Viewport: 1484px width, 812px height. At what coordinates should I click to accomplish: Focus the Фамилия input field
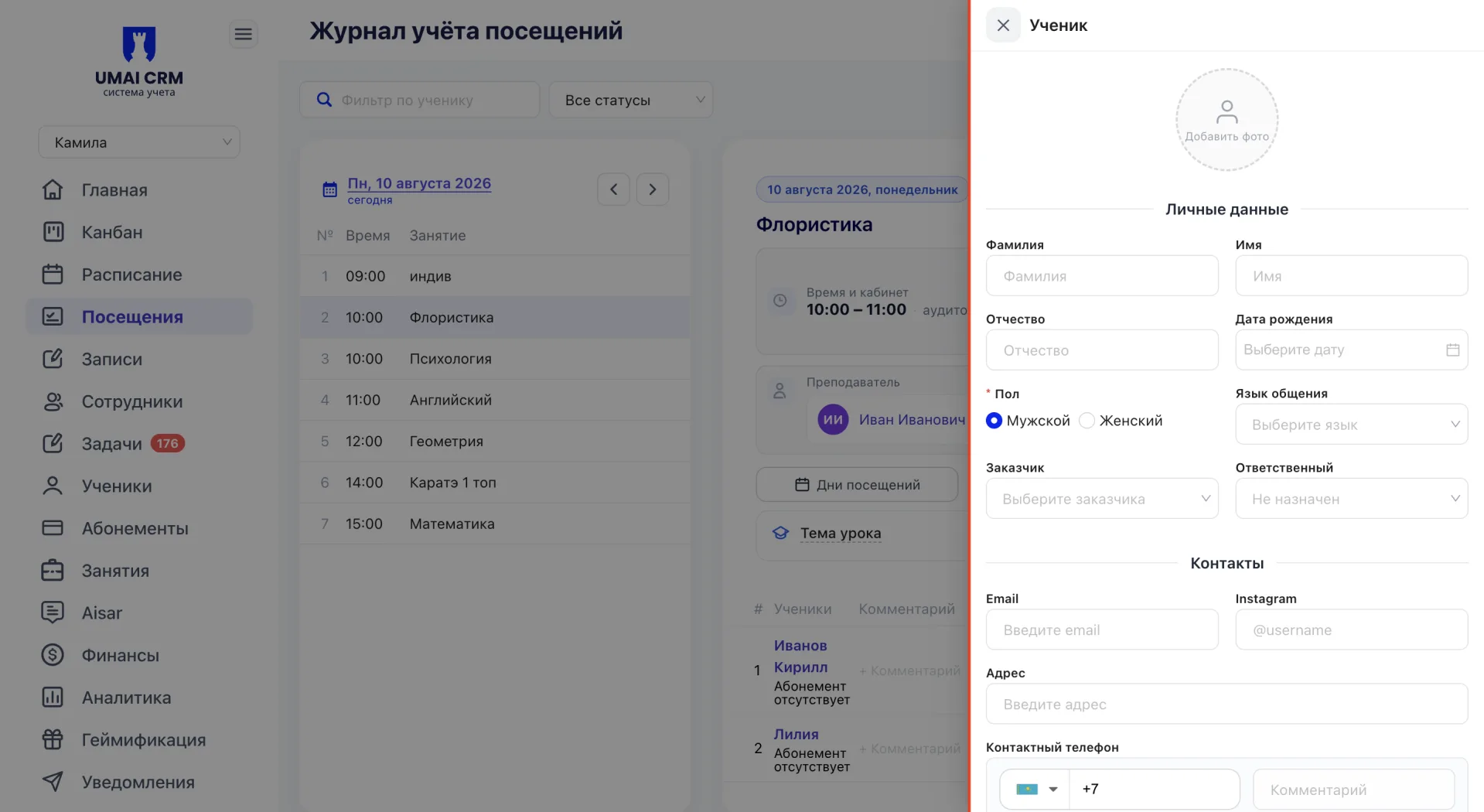pos(1102,275)
